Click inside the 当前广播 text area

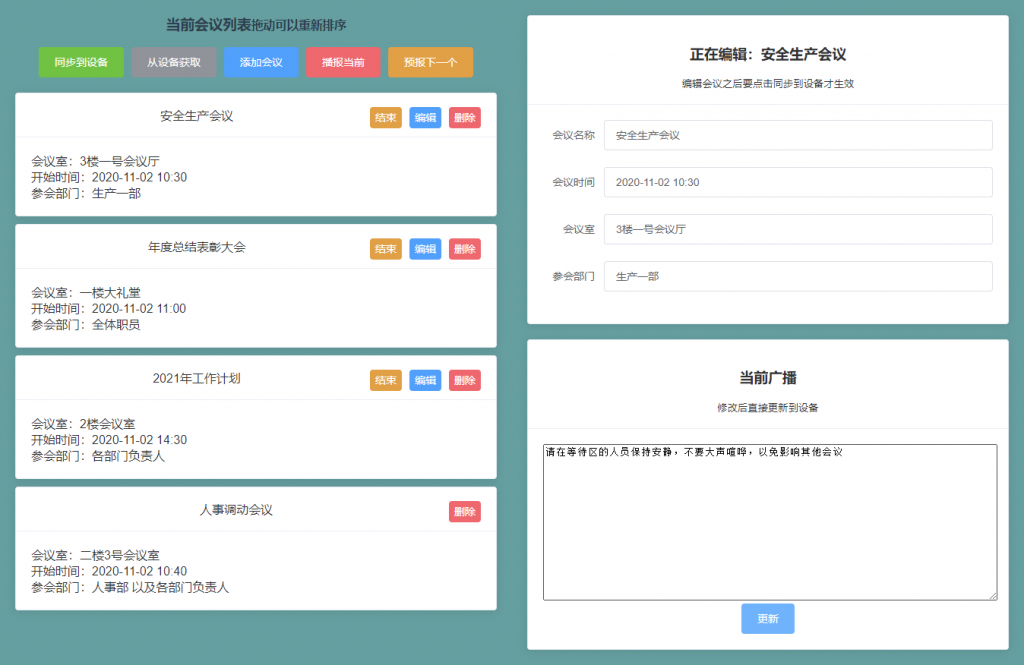click(769, 522)
